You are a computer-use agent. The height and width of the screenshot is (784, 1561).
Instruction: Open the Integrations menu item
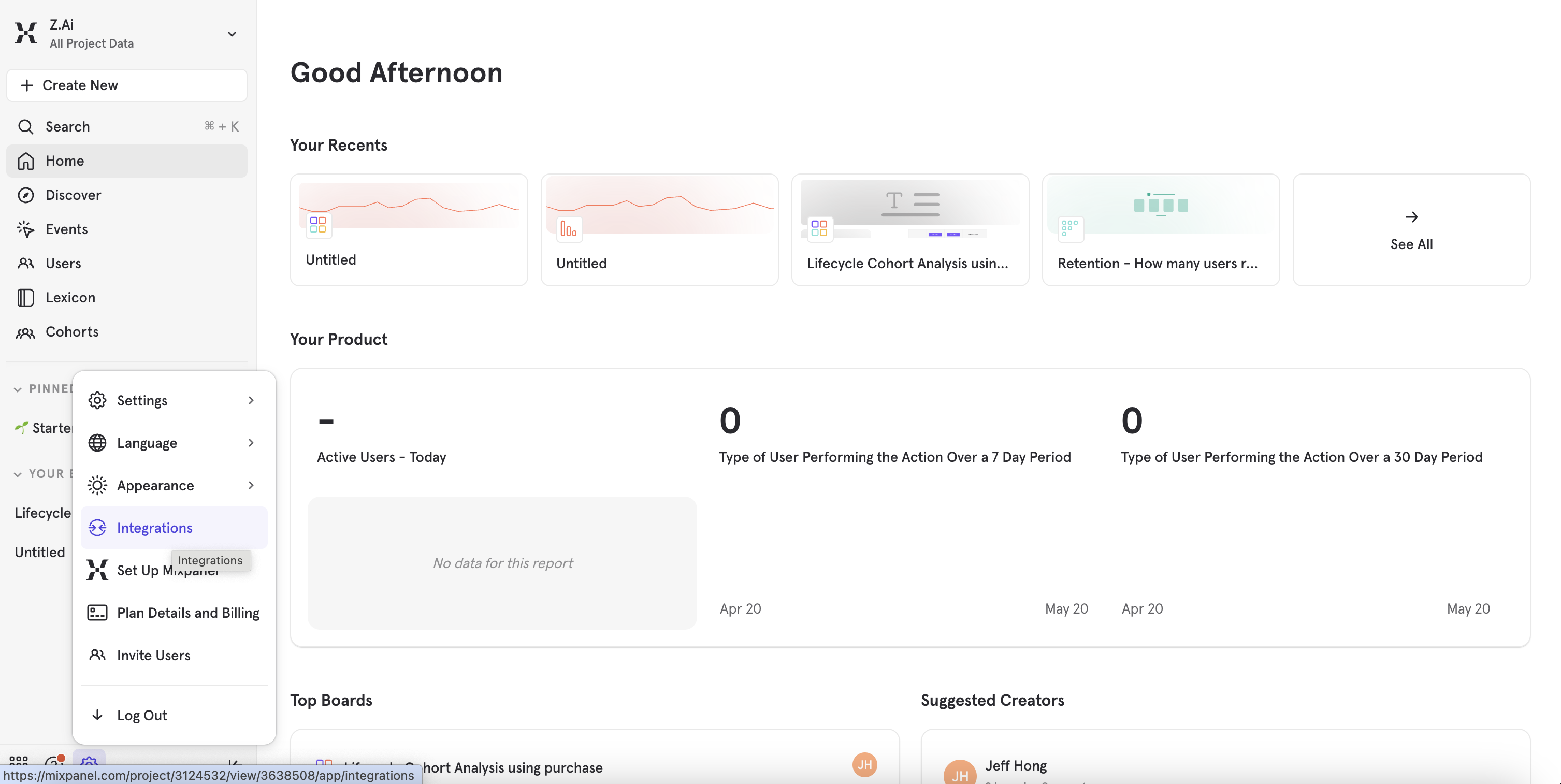[x=154, y=527]
